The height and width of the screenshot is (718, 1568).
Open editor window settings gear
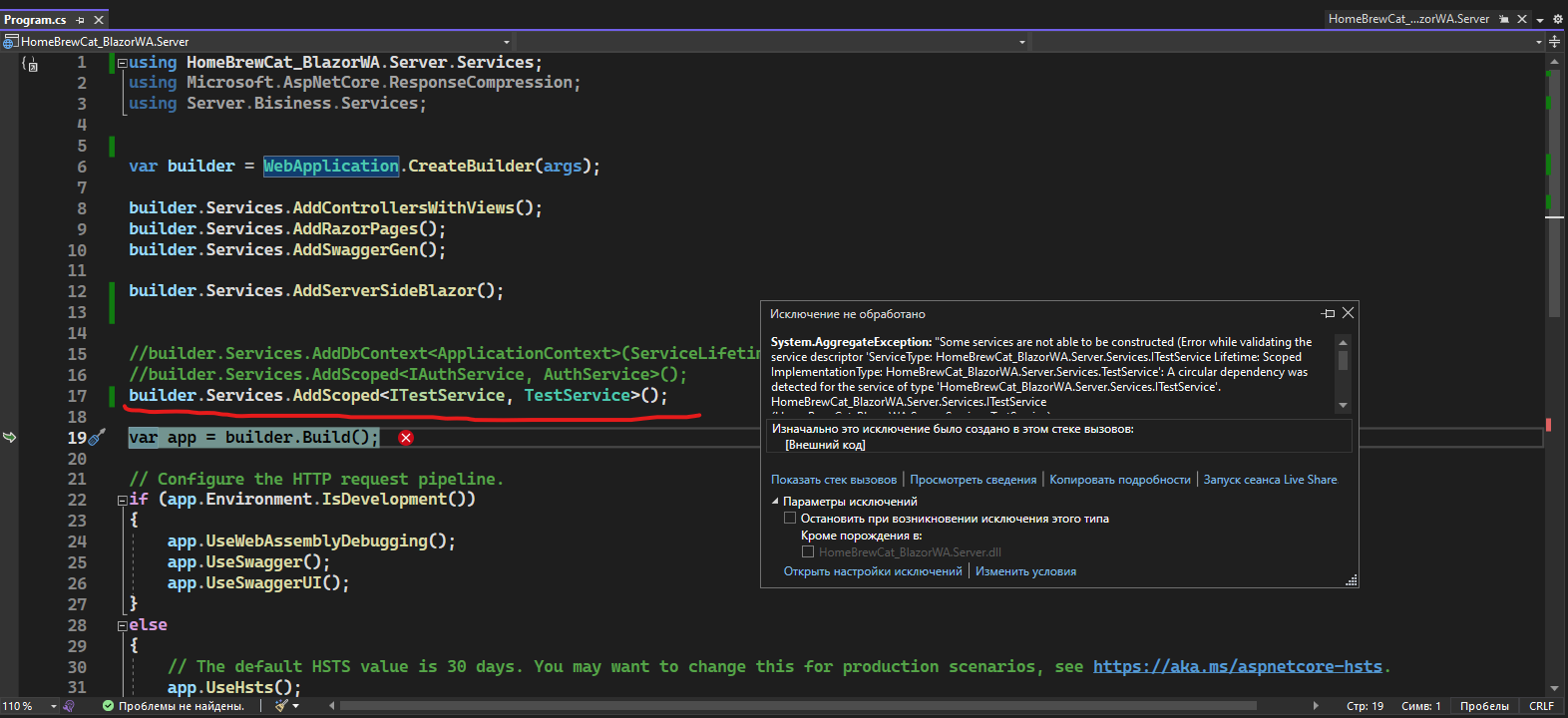pyautogui.click(x=1558, y=19)
